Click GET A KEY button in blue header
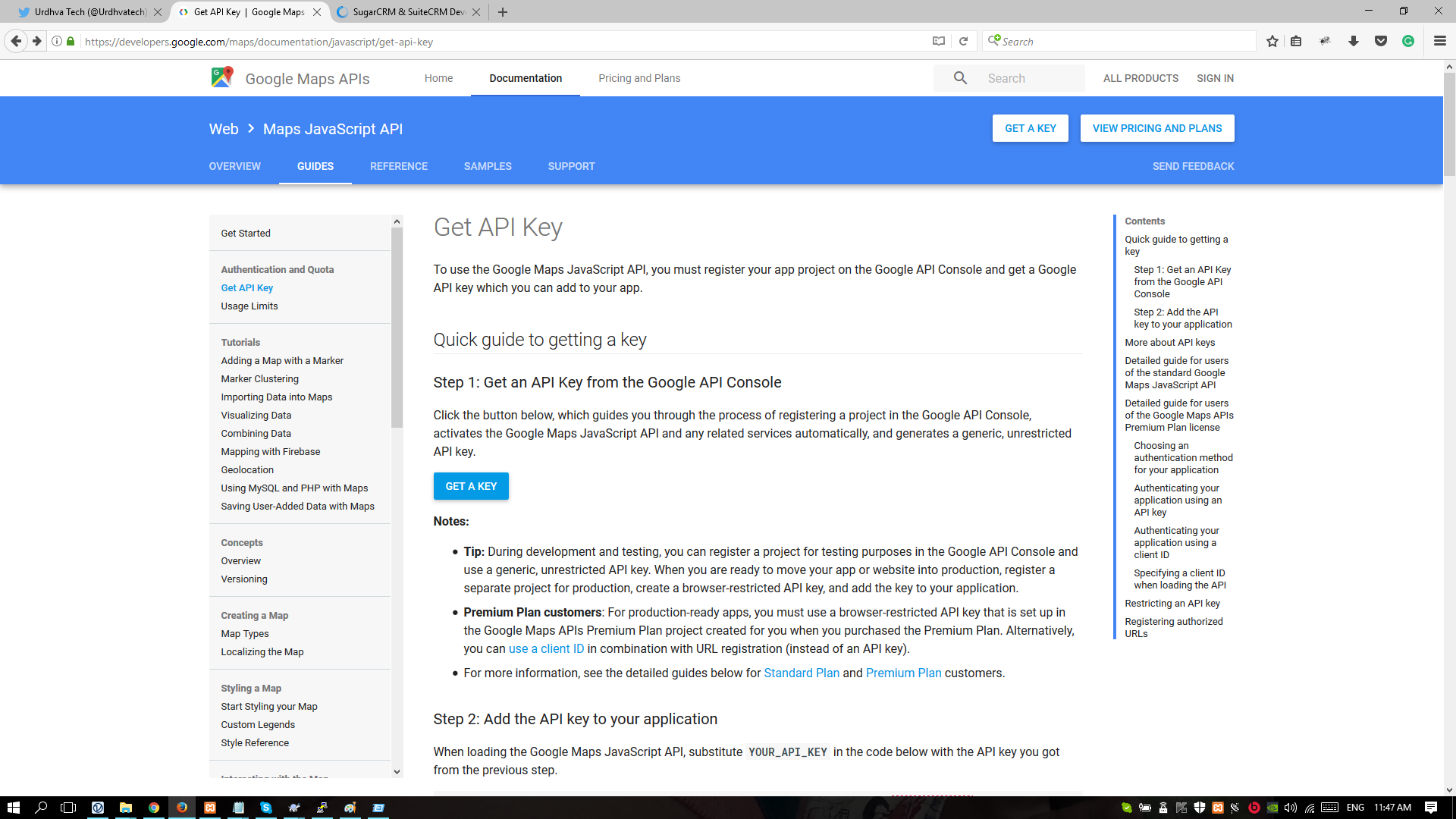This screenshot has width=1456, height=819. [x=1030, y=128]
